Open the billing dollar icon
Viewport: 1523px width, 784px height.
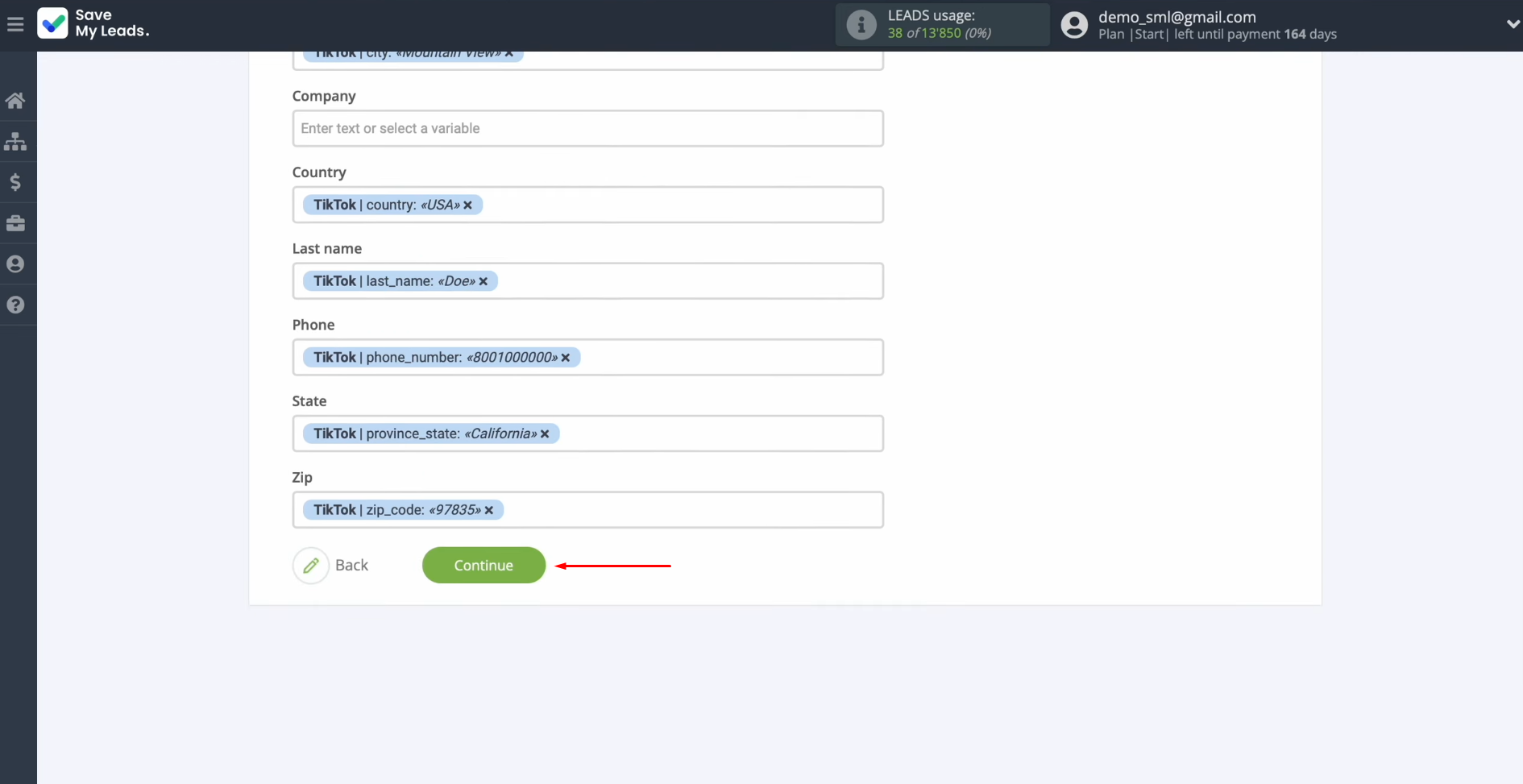15,182
